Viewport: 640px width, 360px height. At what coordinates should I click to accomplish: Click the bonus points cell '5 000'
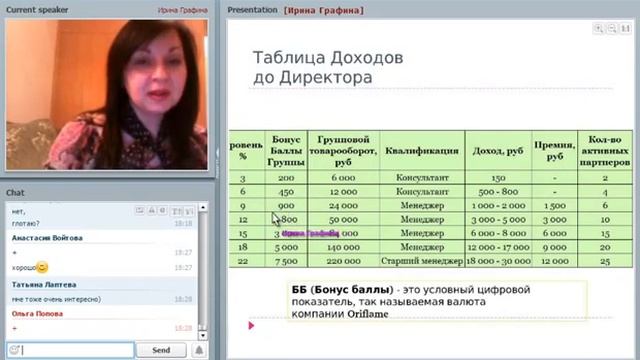pos(286,247)
